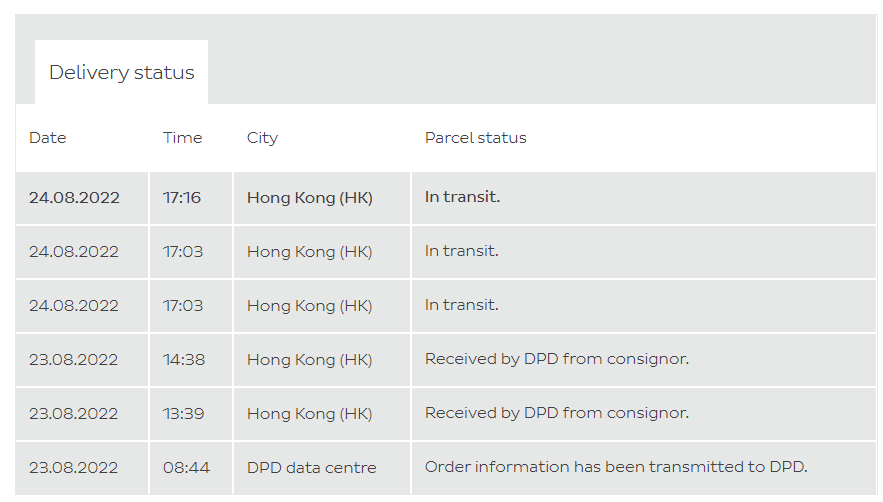Click 'Received by DPD' status at 14:38

point(556,360)
